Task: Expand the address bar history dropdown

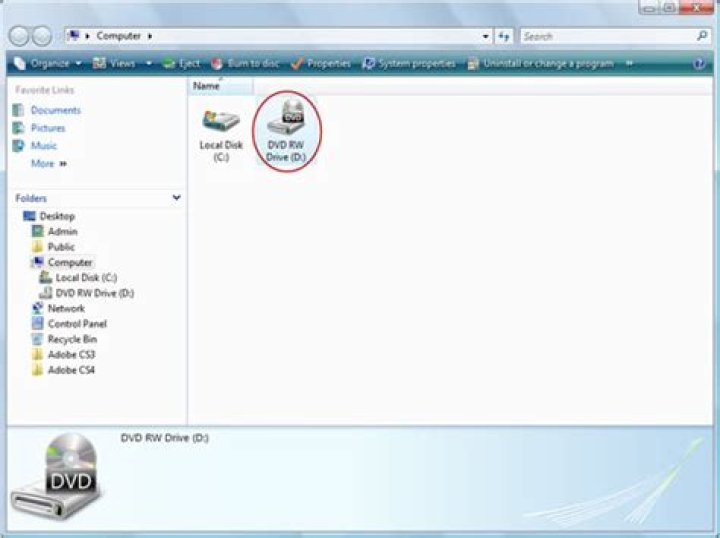Action: click(486, 36)
